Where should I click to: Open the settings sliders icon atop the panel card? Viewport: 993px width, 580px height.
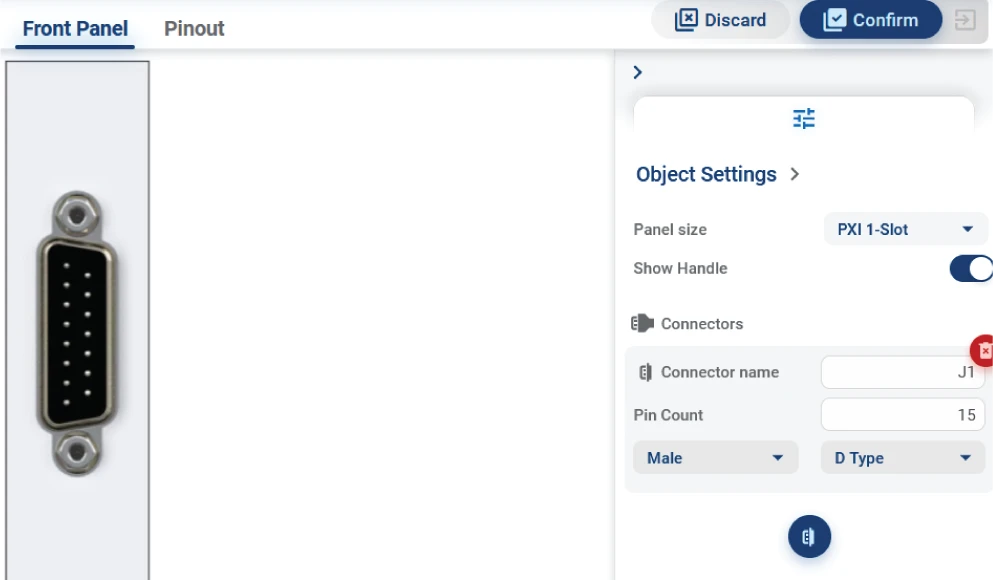(x=802, y=117)
